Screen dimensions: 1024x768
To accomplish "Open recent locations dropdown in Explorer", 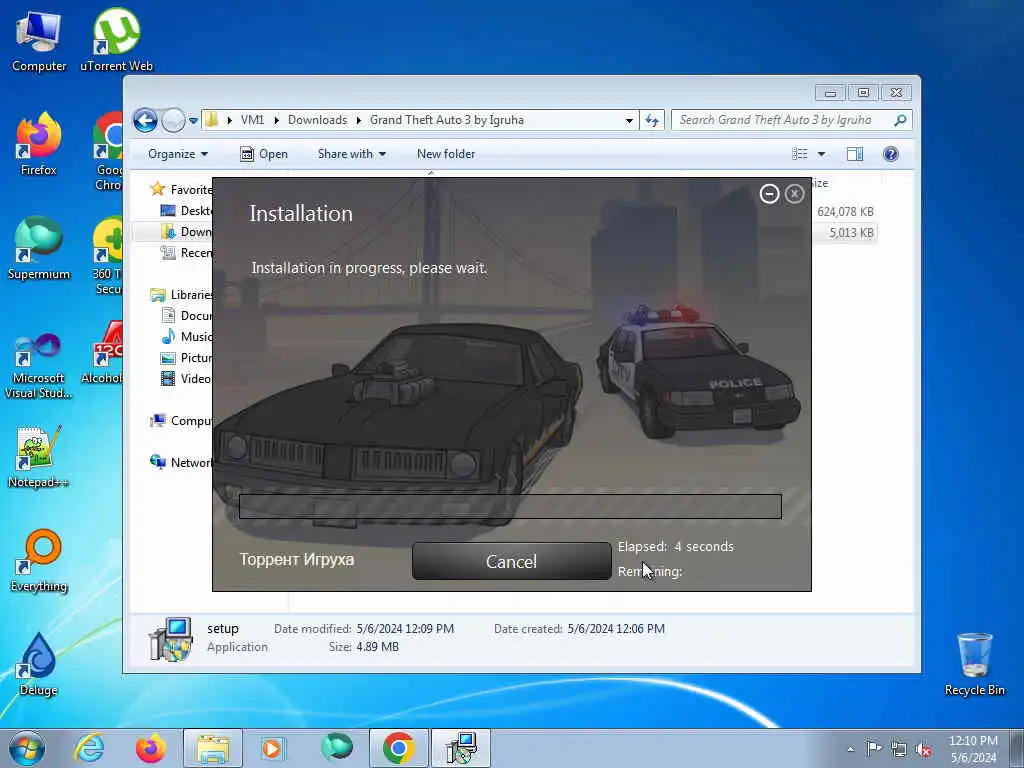I will pyautogui.click(x=193, y=121).
